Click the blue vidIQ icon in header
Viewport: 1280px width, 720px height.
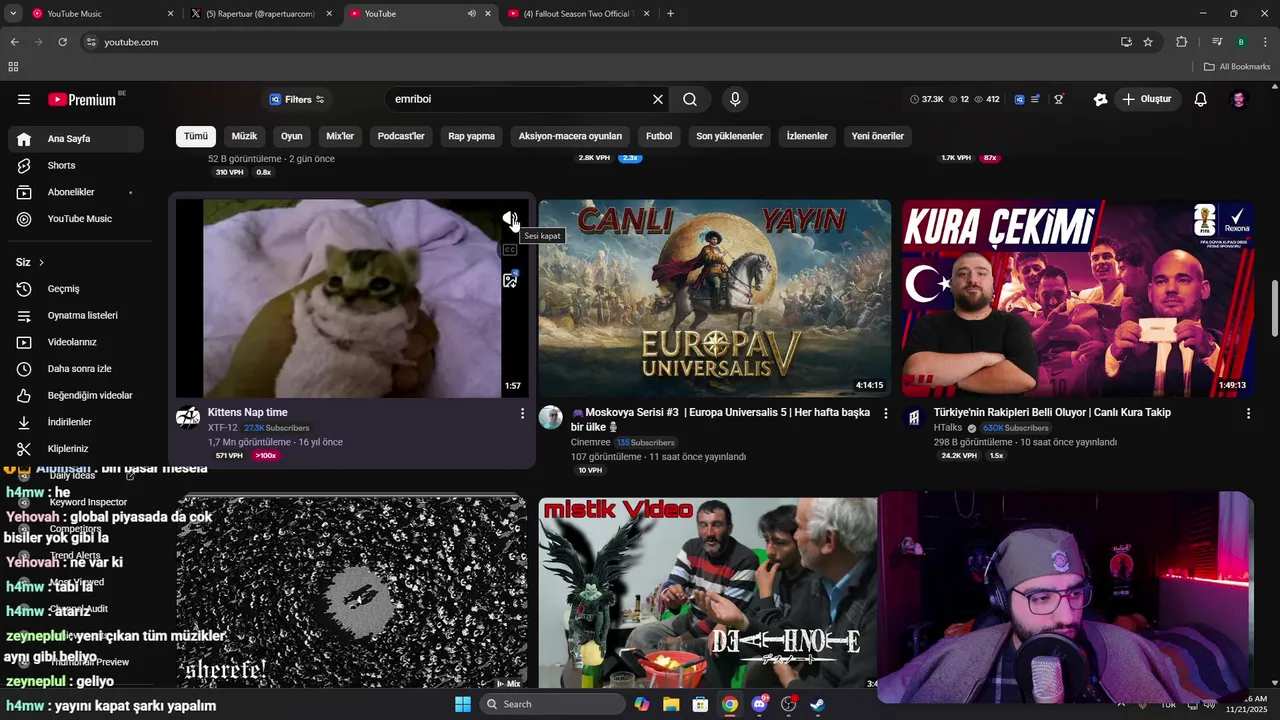click(1019, 99)
